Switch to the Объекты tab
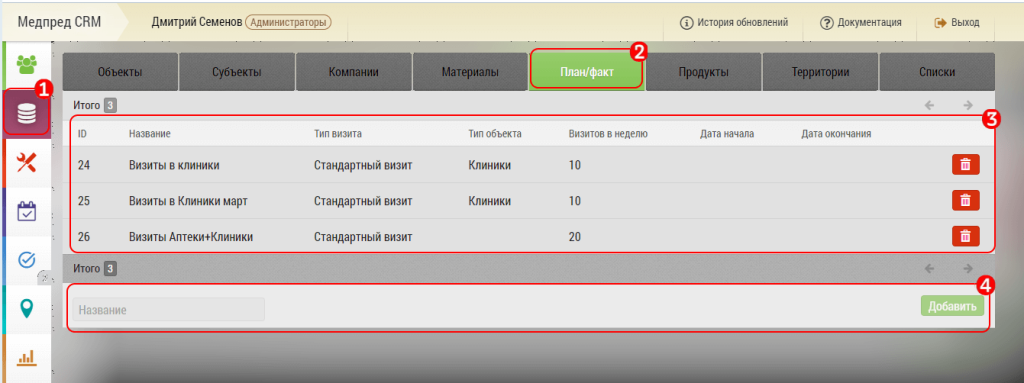Screen dimensions: 1024x383 [120, 72]
